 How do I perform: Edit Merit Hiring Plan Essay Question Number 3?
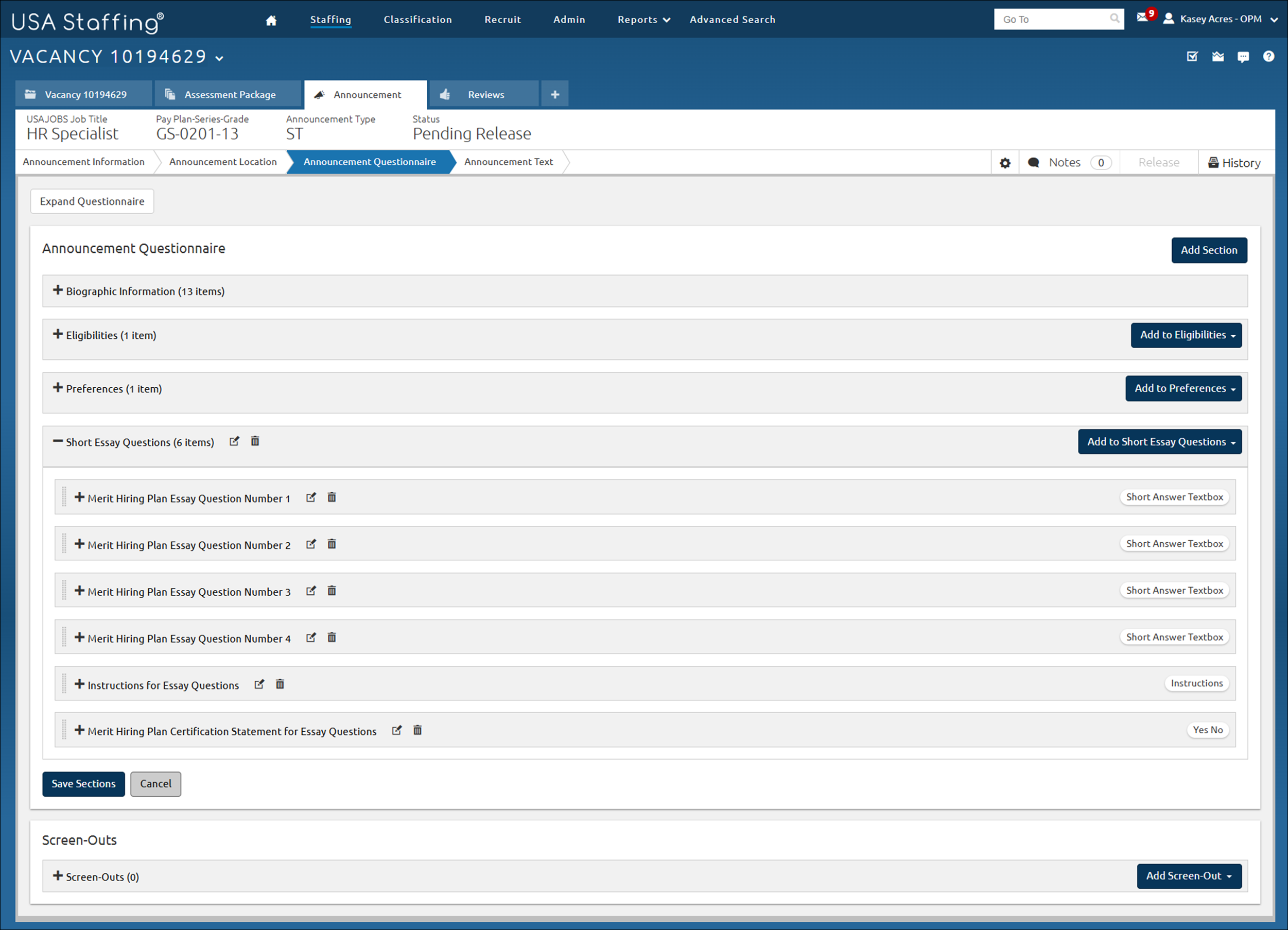(310, 591)
